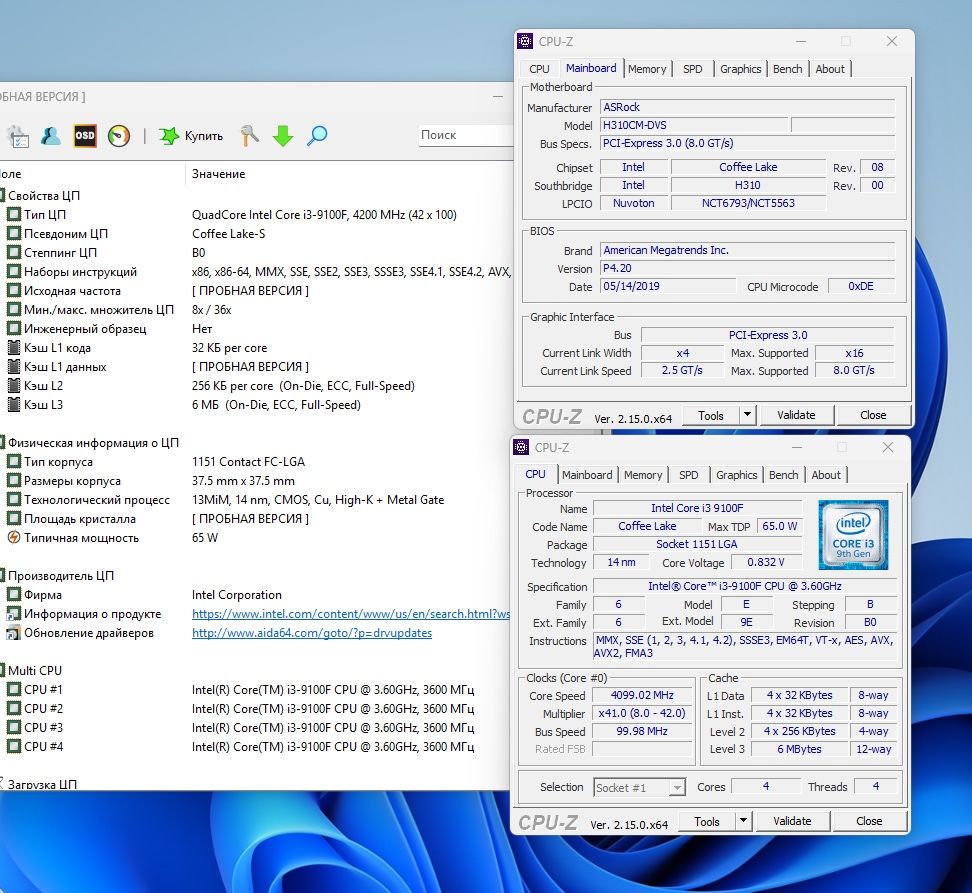Select the icon beside Наборы инструкций row
Screen dimensions: 972x893
(x=14, y=271)
